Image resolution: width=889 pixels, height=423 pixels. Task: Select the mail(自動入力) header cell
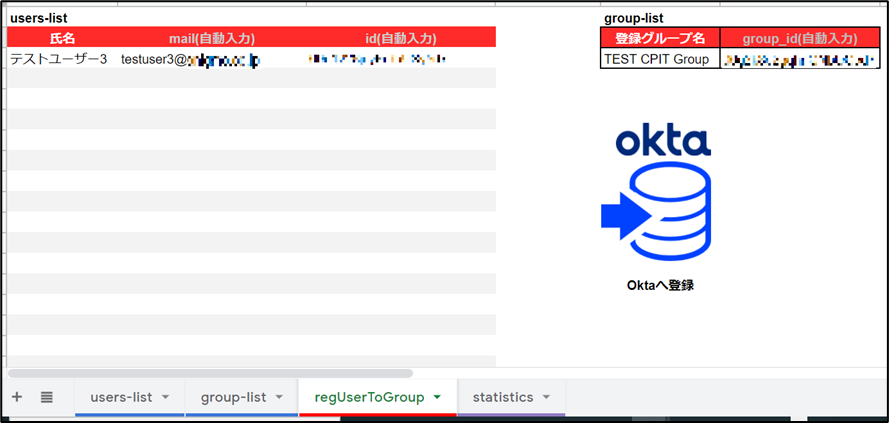tap(212, 38)
